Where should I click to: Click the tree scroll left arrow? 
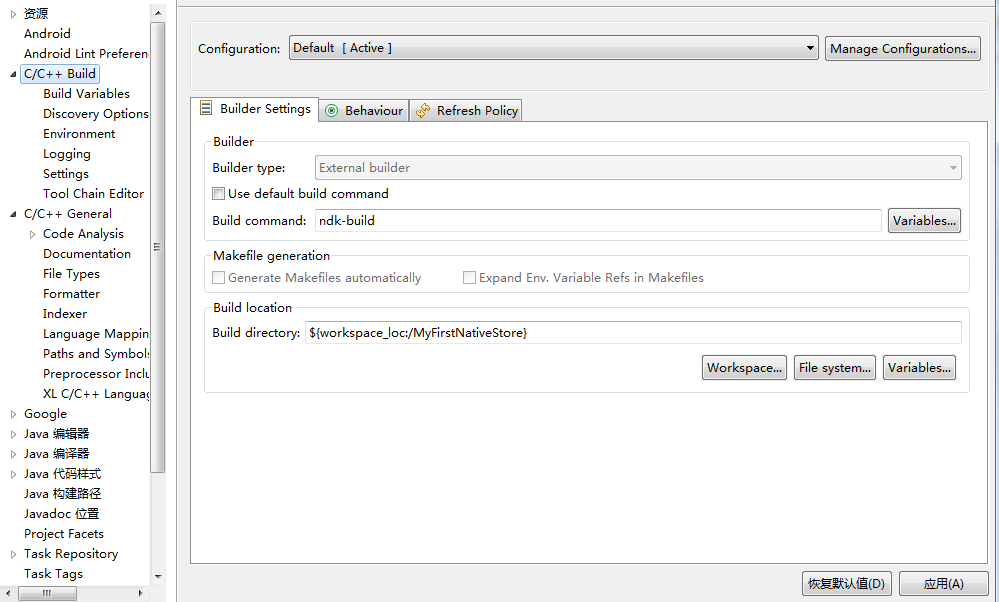point(7,593)
